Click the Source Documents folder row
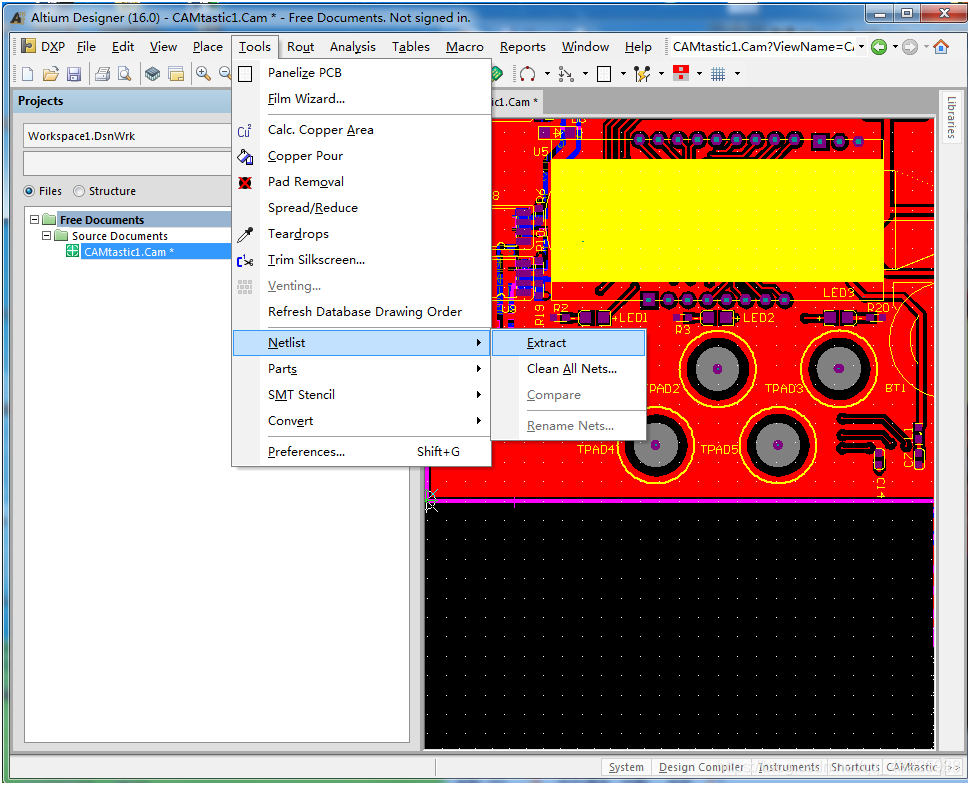This screenshot has height=785, width=970. 119,236
